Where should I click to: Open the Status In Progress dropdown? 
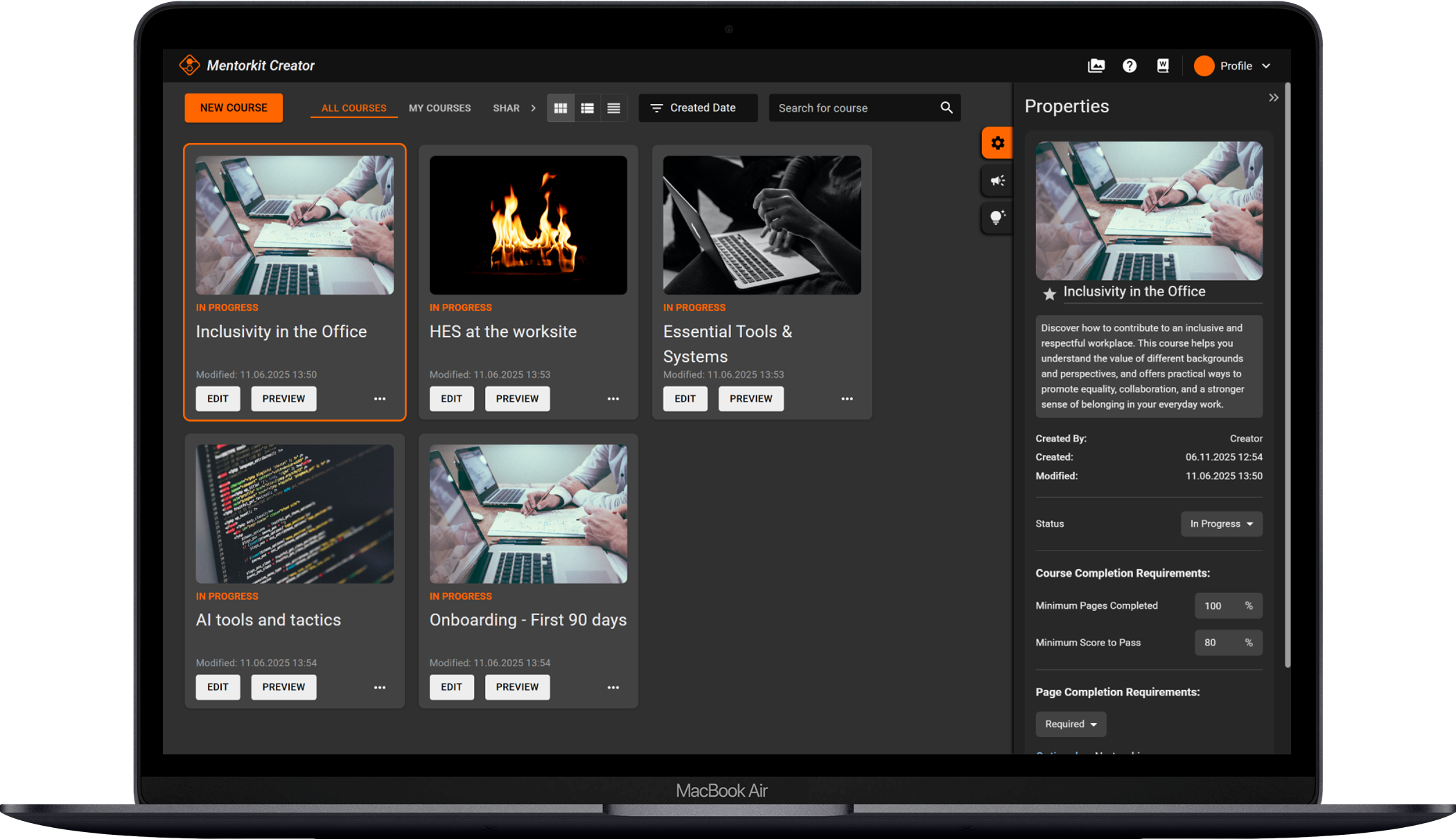pos(1221,524)
